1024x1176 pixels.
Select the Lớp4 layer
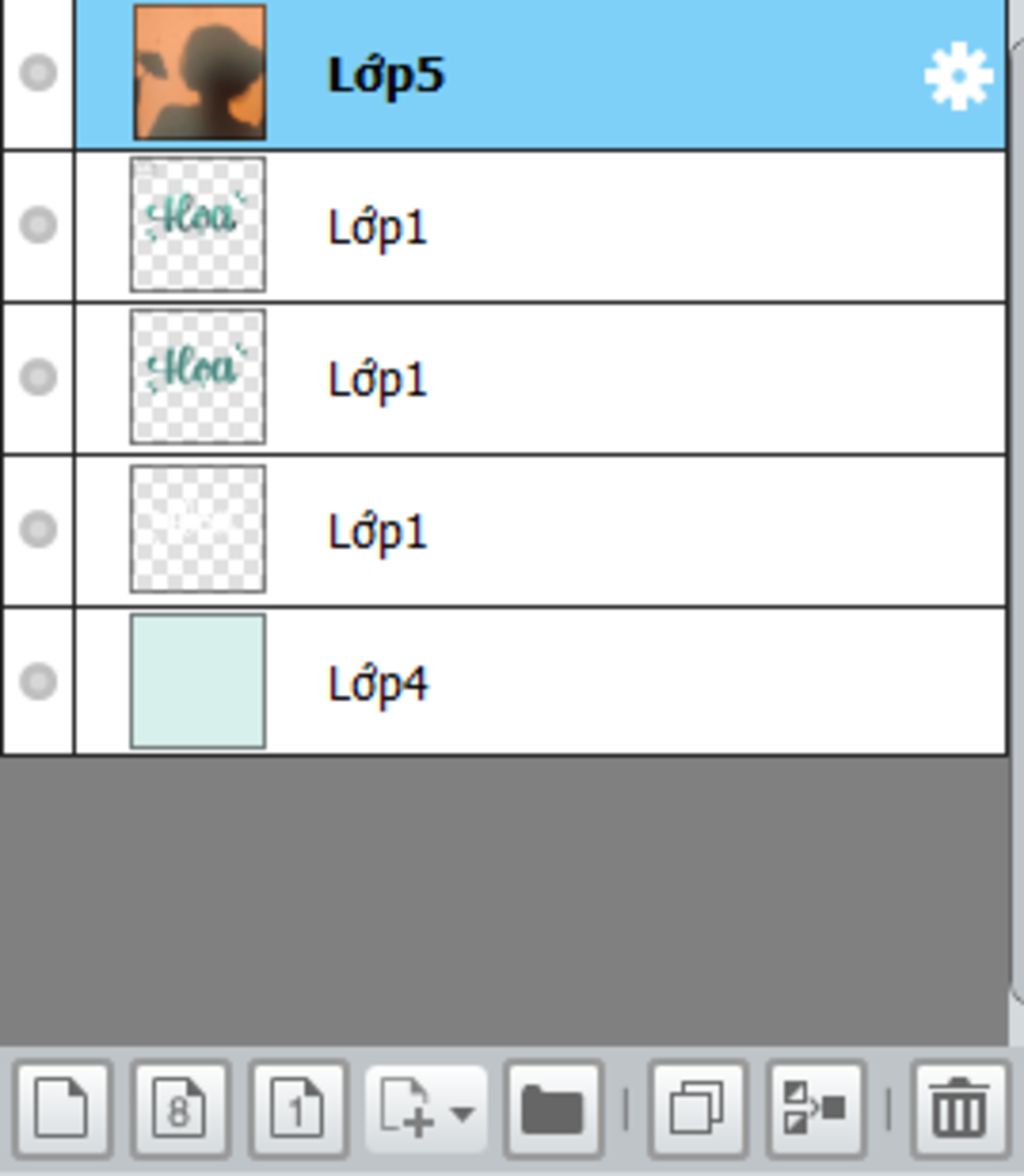pos(540,681)
